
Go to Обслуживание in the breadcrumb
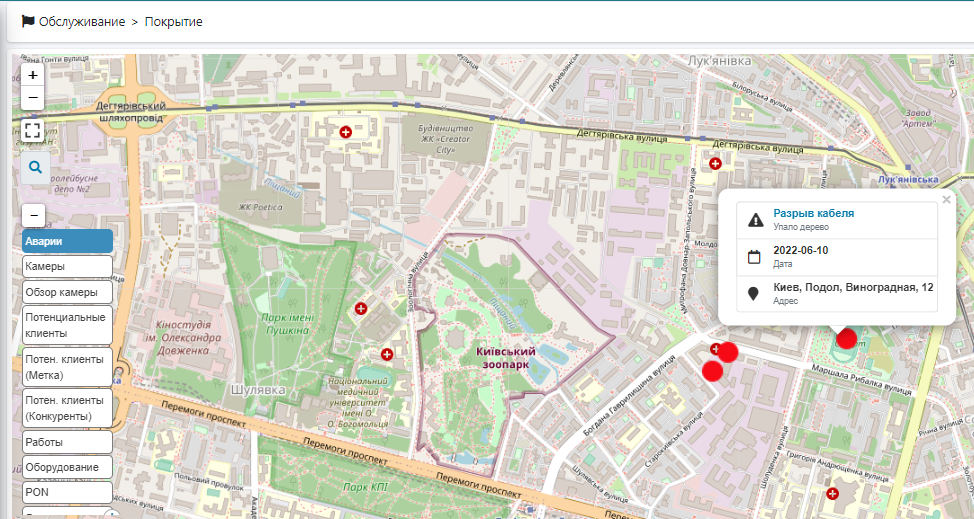pyautogui.click(x=83, y=21)
